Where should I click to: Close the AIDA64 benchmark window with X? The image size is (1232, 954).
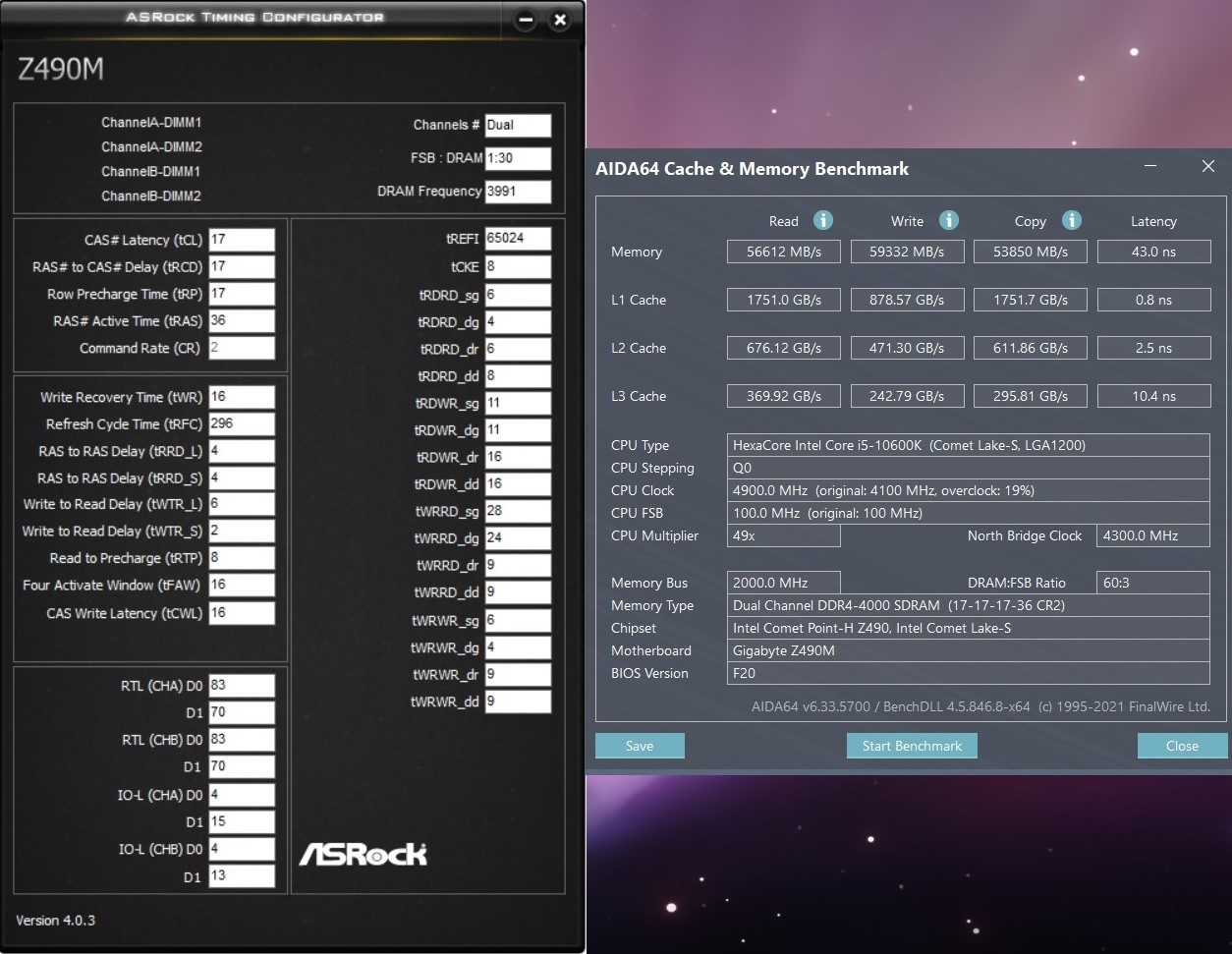[x=1208, y=166]
